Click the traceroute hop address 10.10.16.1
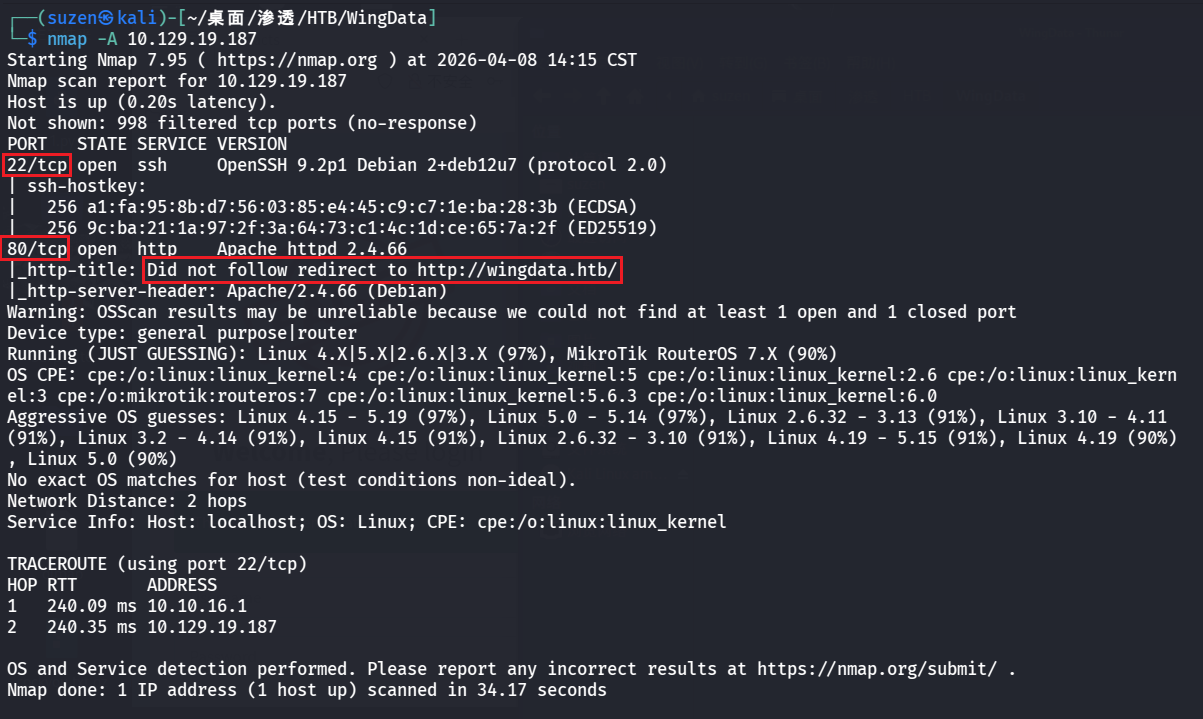The image size is (1203, 719). tap(196, 606)
